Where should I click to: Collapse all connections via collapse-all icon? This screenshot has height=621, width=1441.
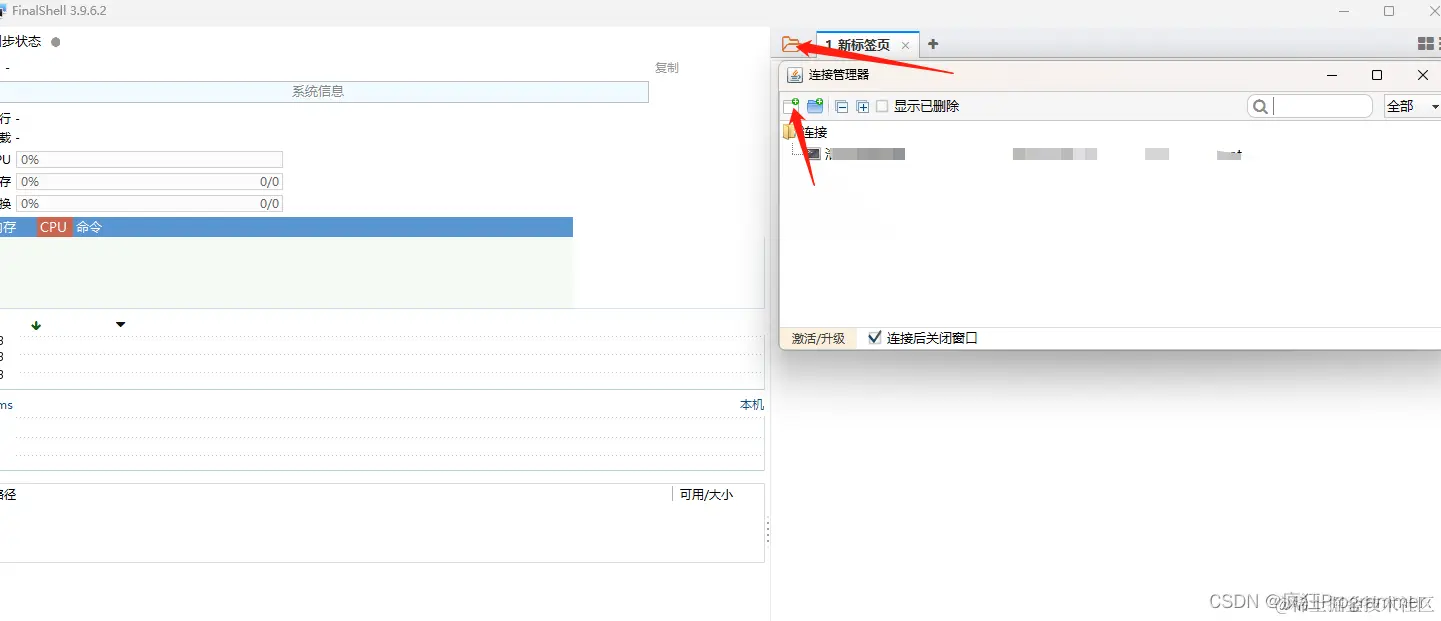point(841,106)
